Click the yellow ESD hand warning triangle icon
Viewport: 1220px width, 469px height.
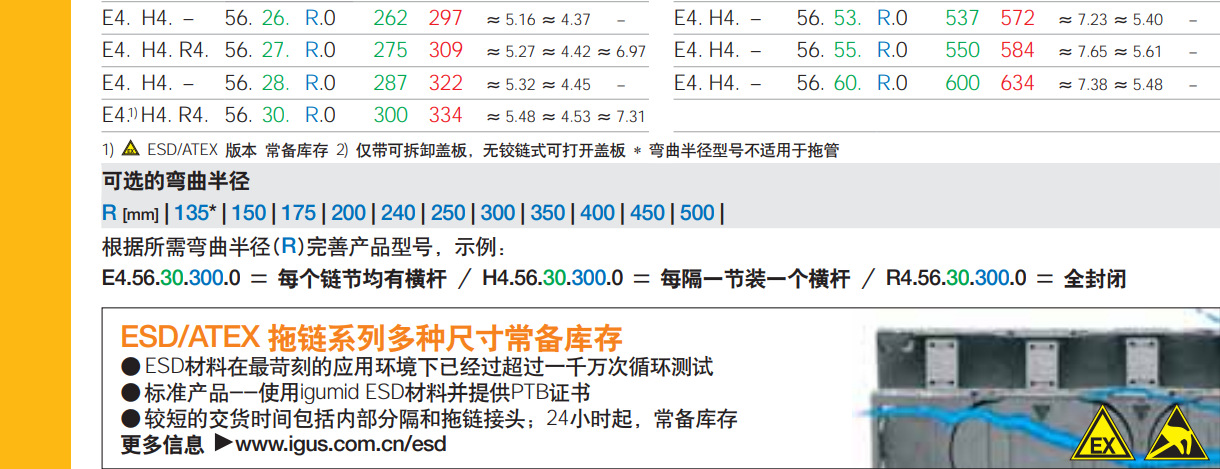1173,438
